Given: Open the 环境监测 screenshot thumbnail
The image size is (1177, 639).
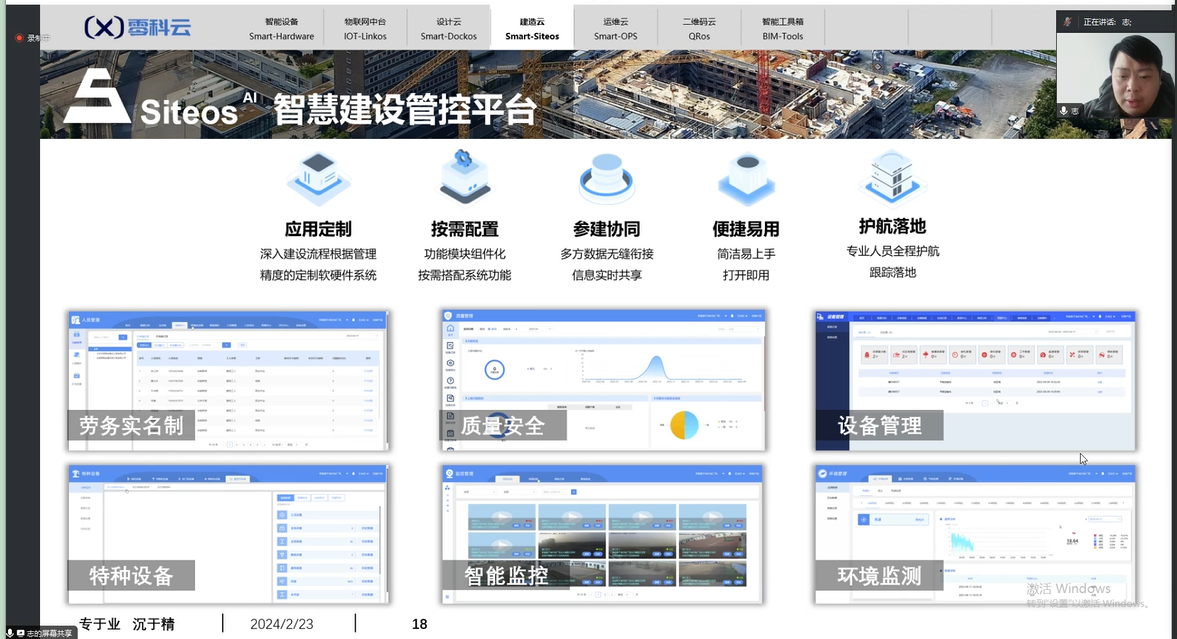Looking at the screenshot, I should pos(975,534).
